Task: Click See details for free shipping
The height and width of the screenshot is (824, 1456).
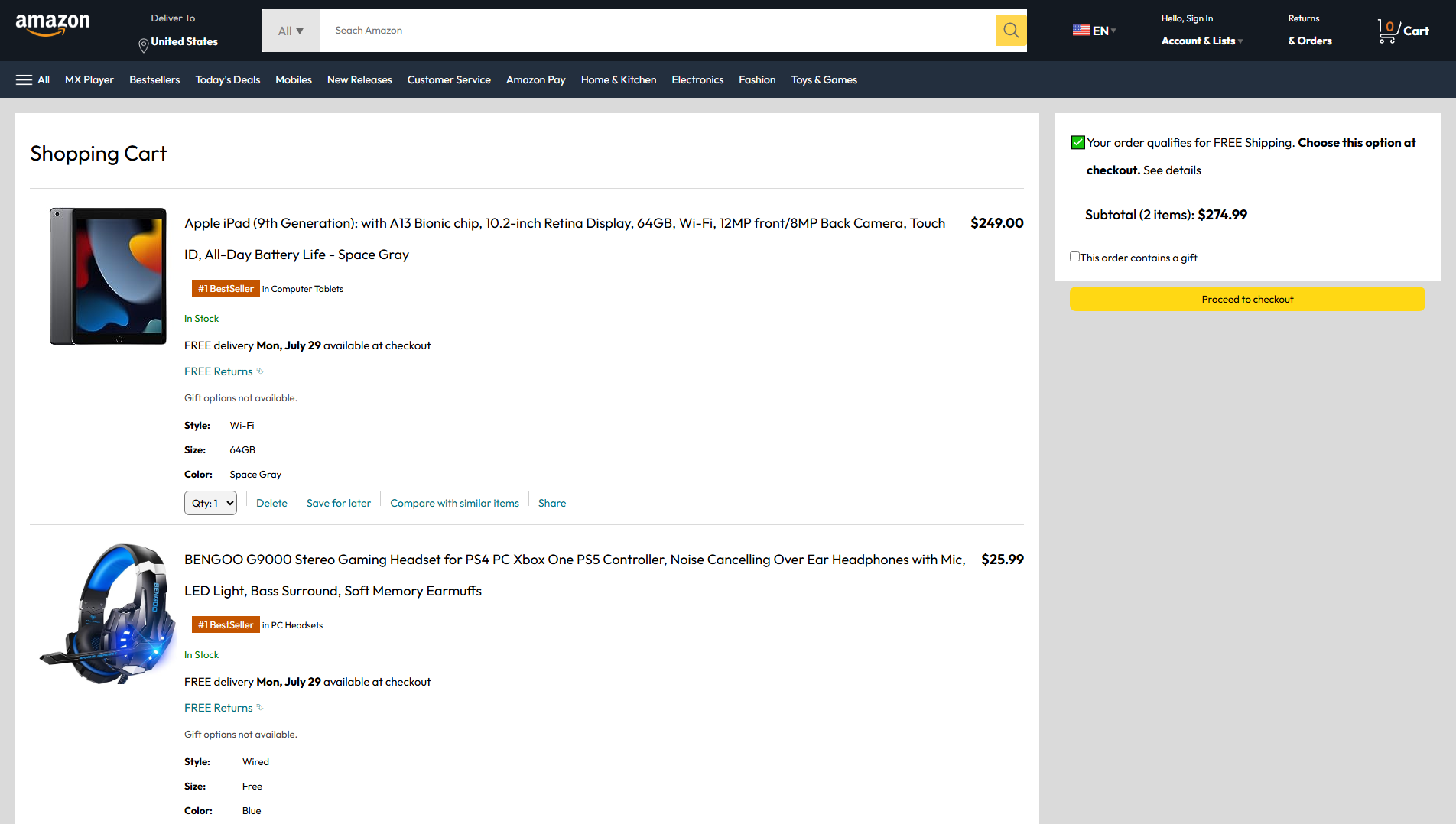Action: [x=1172, y=170]
